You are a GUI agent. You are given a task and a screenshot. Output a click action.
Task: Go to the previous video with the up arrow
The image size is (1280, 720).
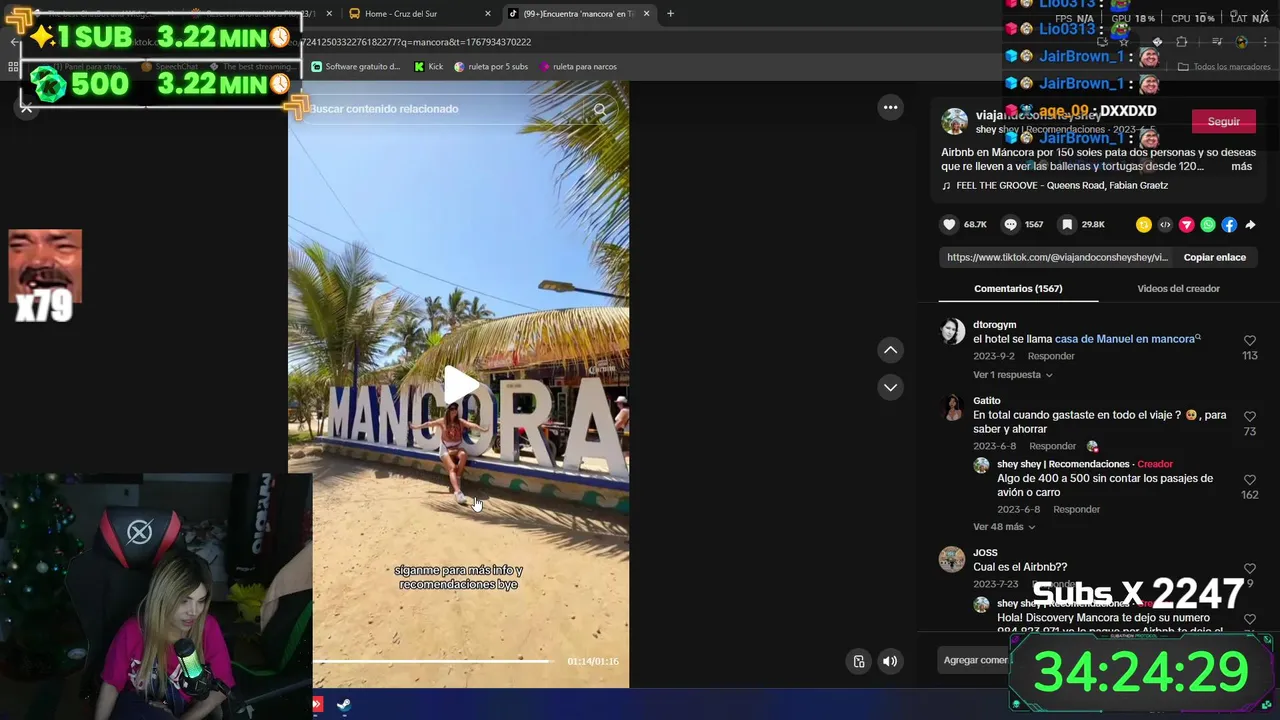point(890,350)
